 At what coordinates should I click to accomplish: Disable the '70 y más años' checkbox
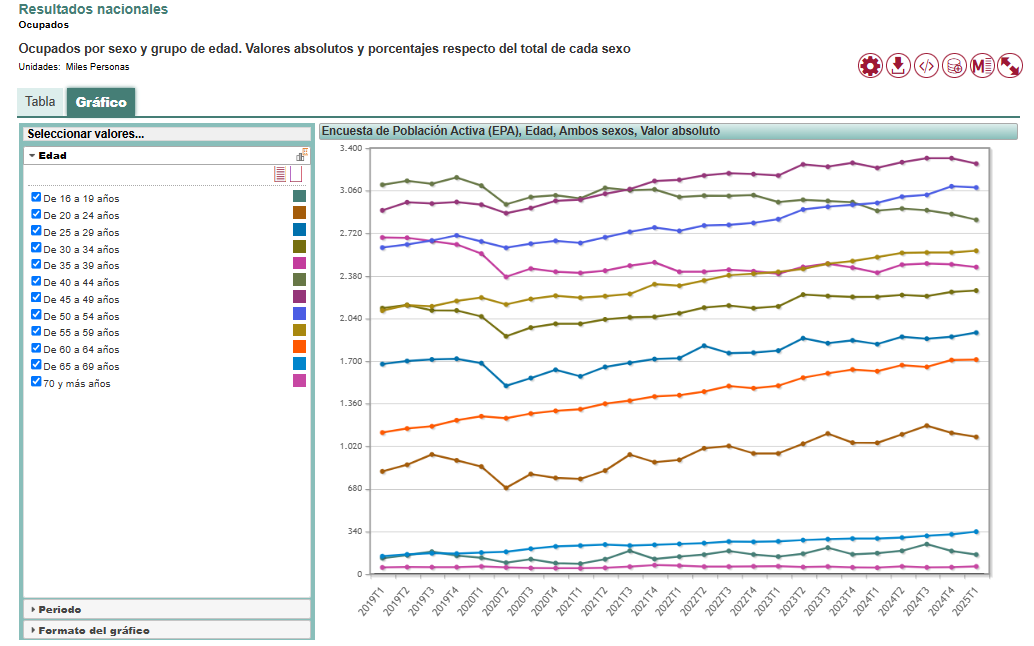37,382
